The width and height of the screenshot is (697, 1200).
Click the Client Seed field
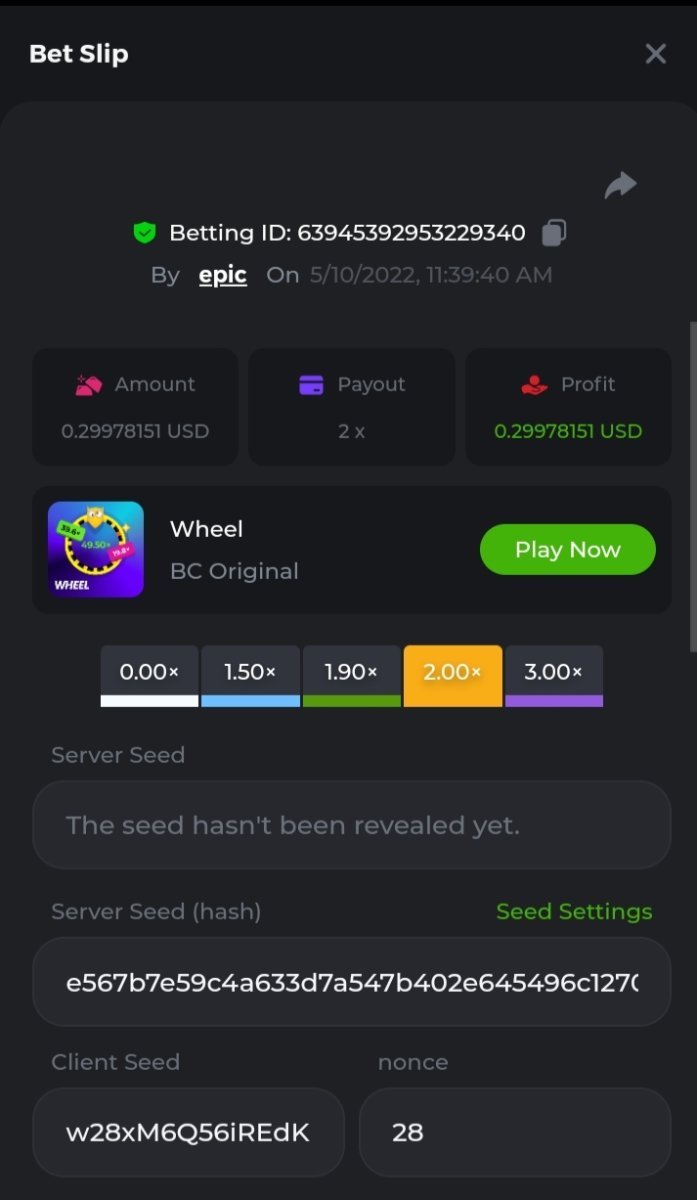coord(188,1132)
